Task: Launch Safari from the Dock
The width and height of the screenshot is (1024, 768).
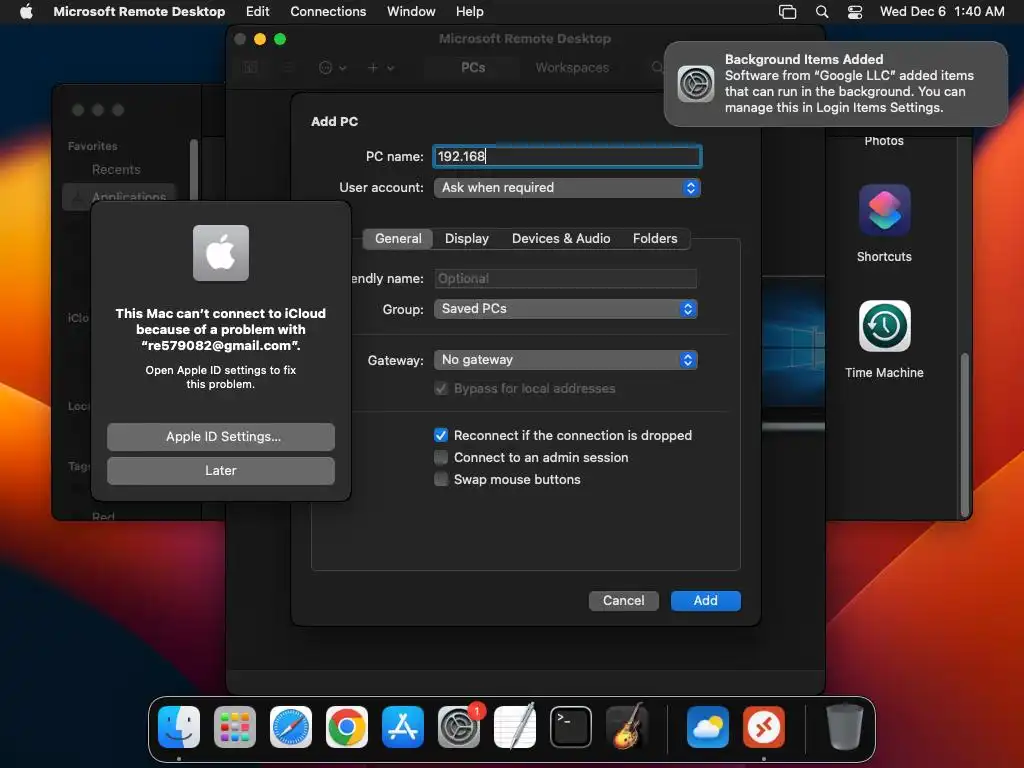Action: point(291,727)
